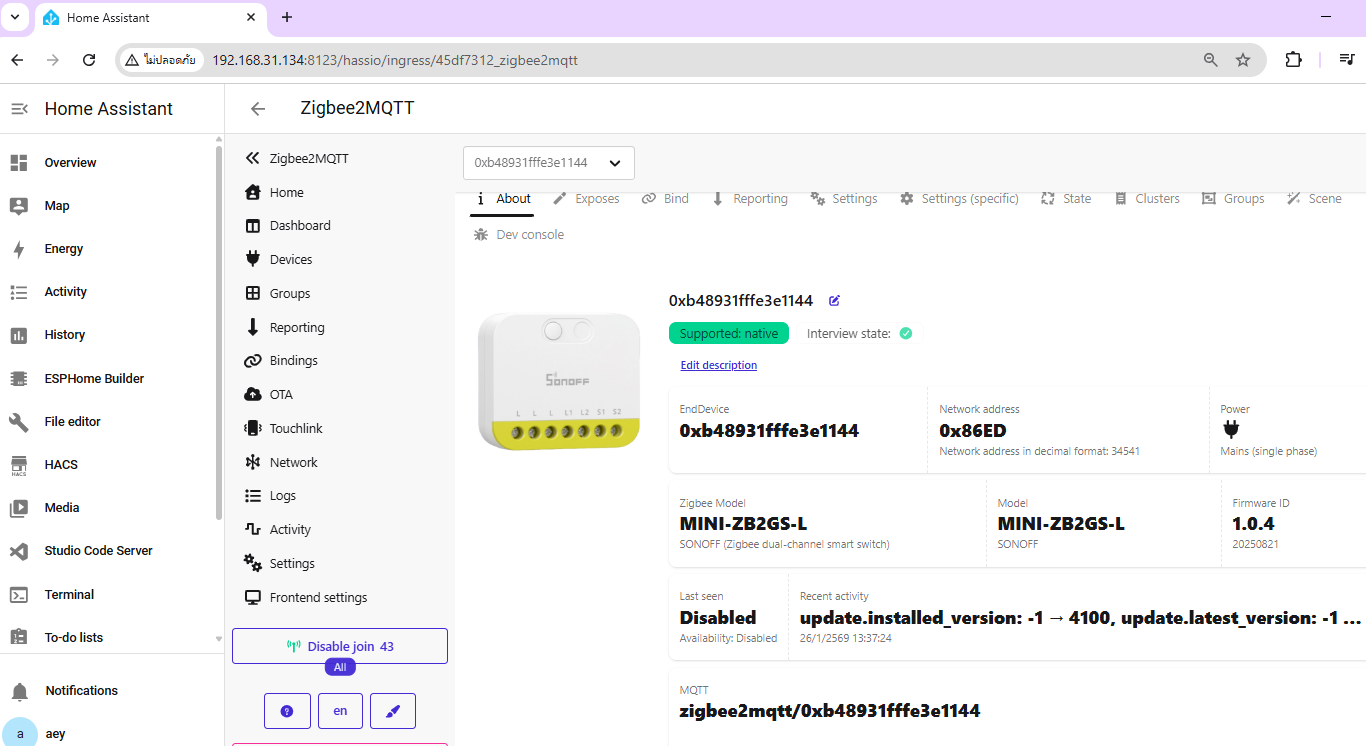The image size is (1366, 746).
Task: Reload the page in the browser
Action: click(89, 60)
